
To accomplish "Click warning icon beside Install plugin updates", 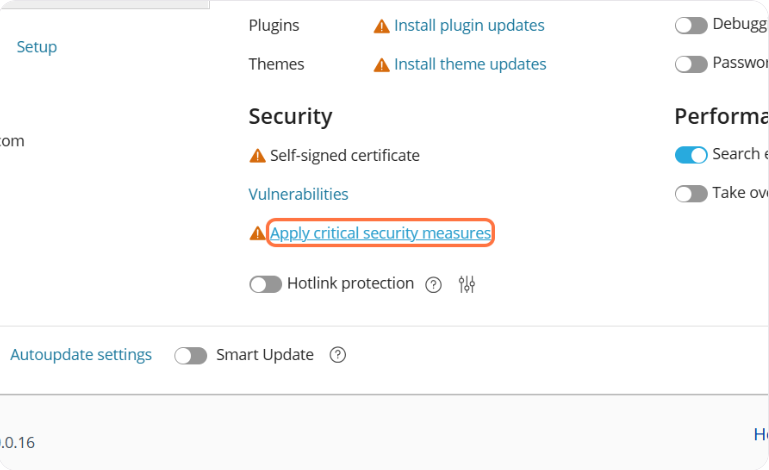I will click(381, 26).
